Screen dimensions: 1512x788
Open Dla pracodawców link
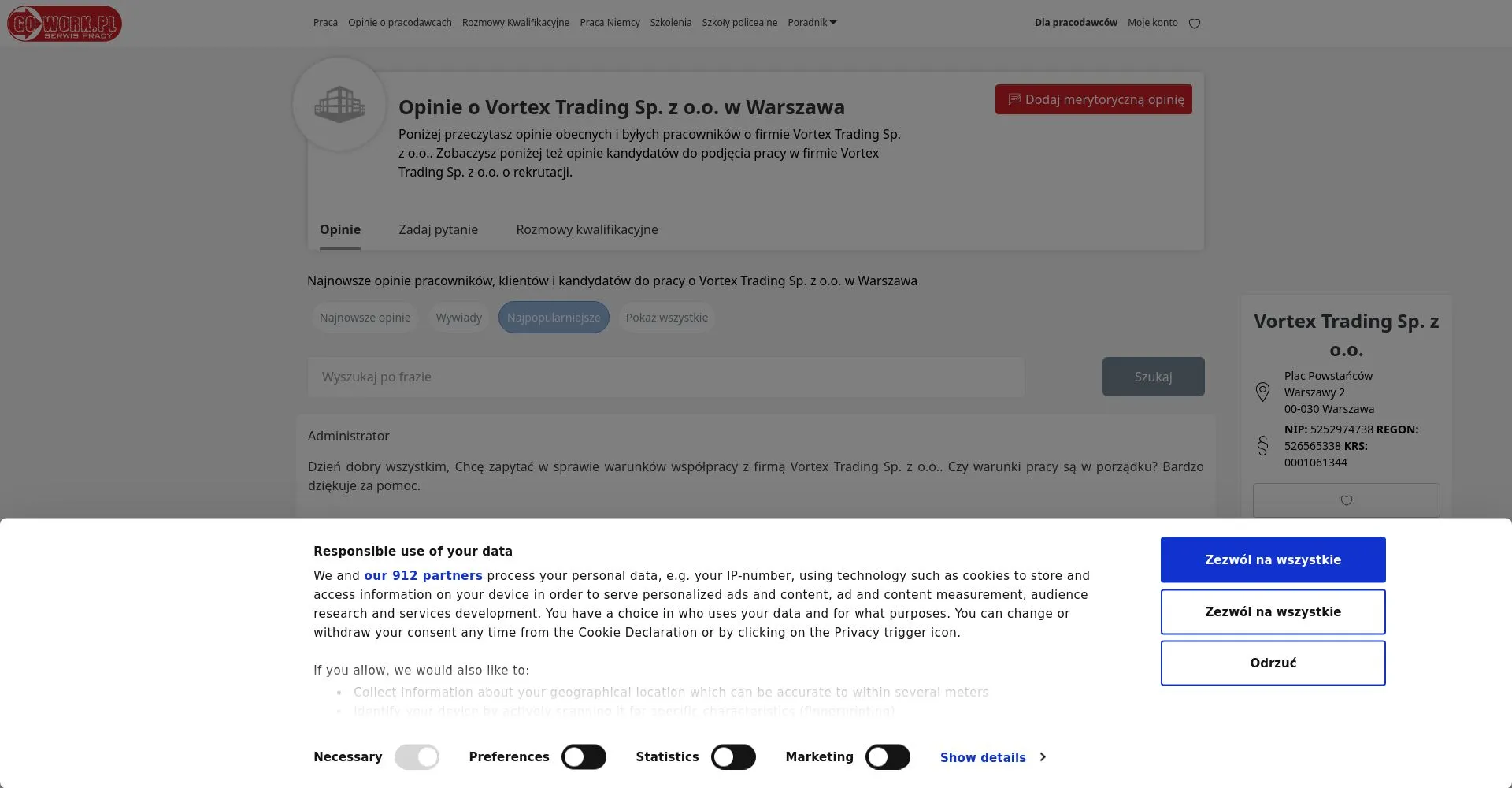[1076, 23]
